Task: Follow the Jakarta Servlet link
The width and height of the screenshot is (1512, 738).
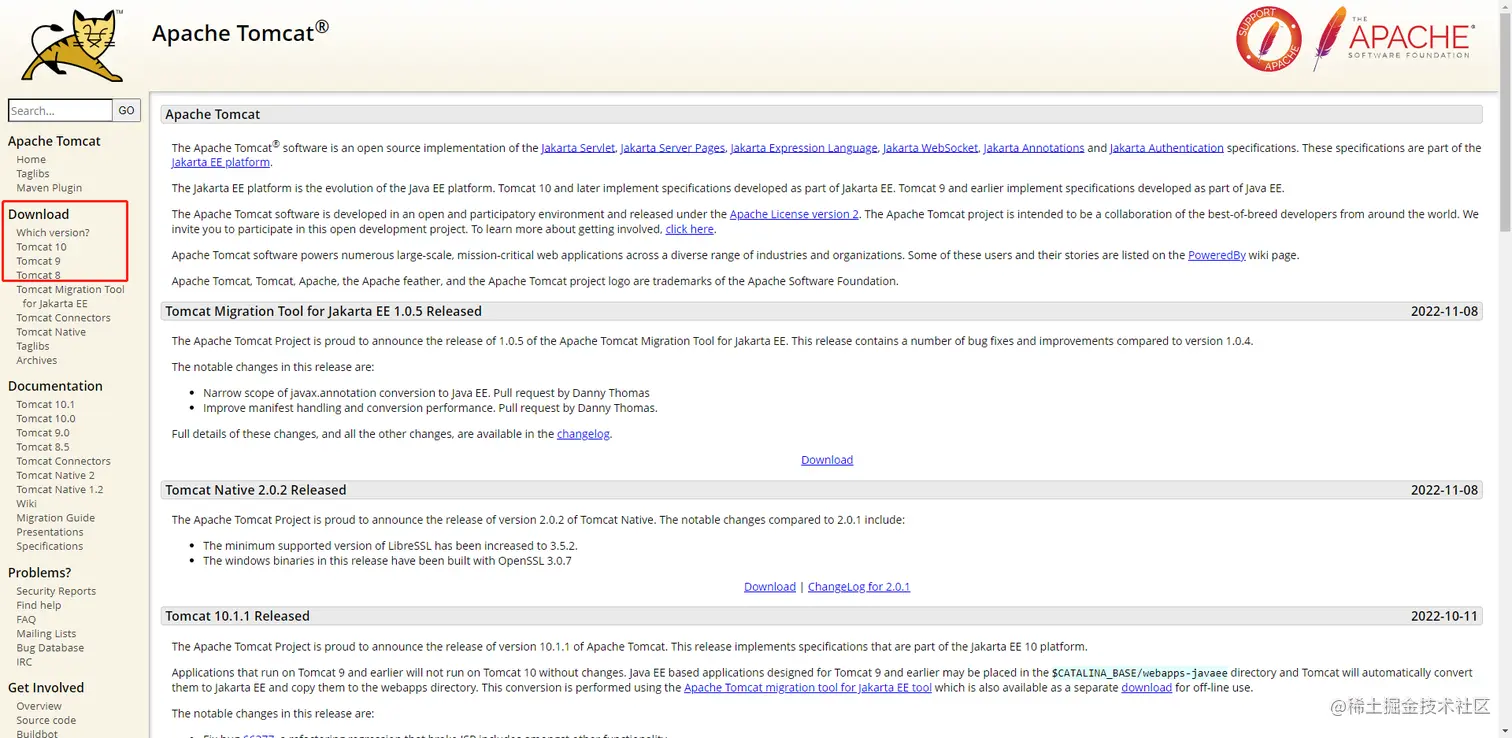Action: [578, 147]
